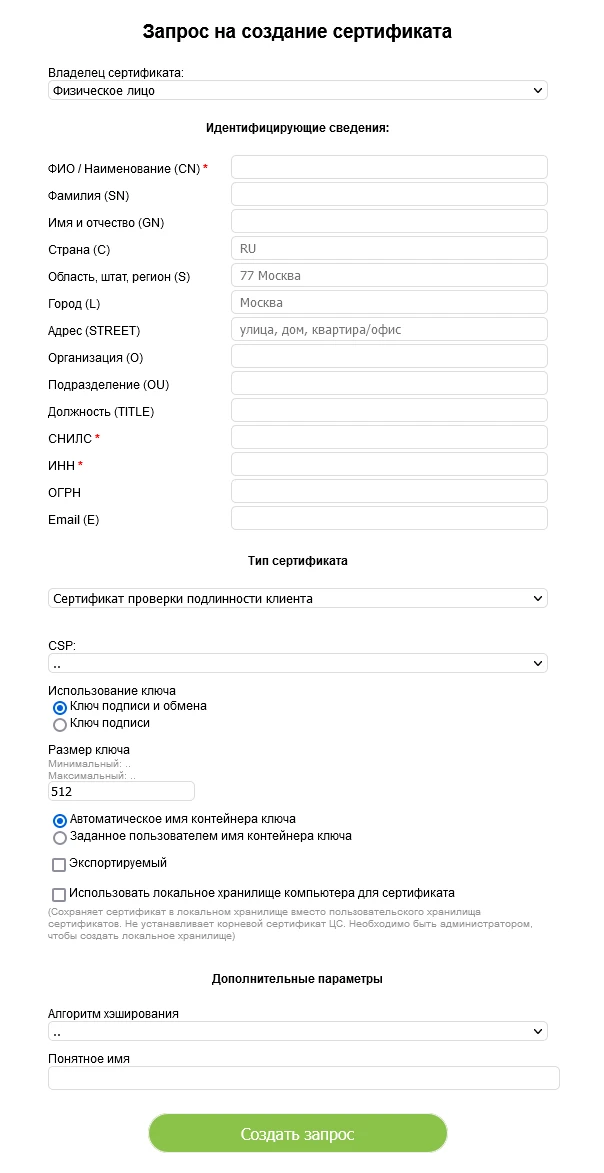The image size is (604, 1173).
Task: Open the CSP provider dropdown
Action: tap(297, 664)
